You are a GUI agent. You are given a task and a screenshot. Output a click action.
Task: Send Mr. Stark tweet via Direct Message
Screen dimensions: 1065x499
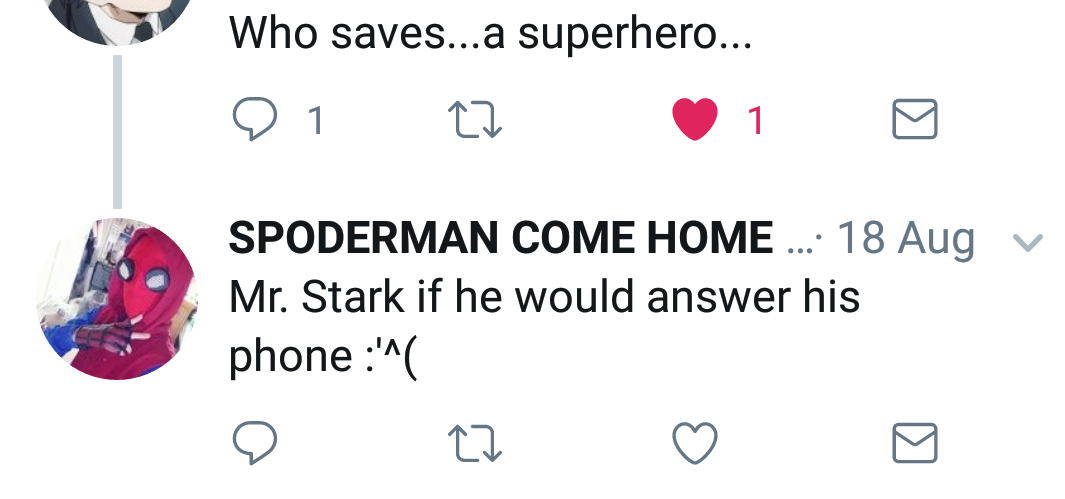coord(914,443)
